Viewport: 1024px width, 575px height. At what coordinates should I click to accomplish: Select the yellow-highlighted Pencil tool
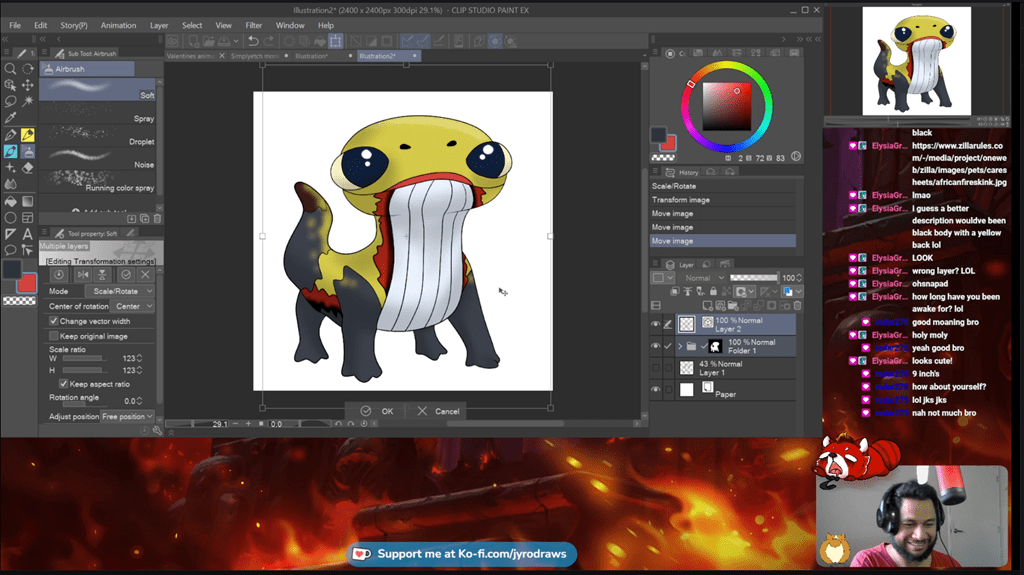pos(27,135)
